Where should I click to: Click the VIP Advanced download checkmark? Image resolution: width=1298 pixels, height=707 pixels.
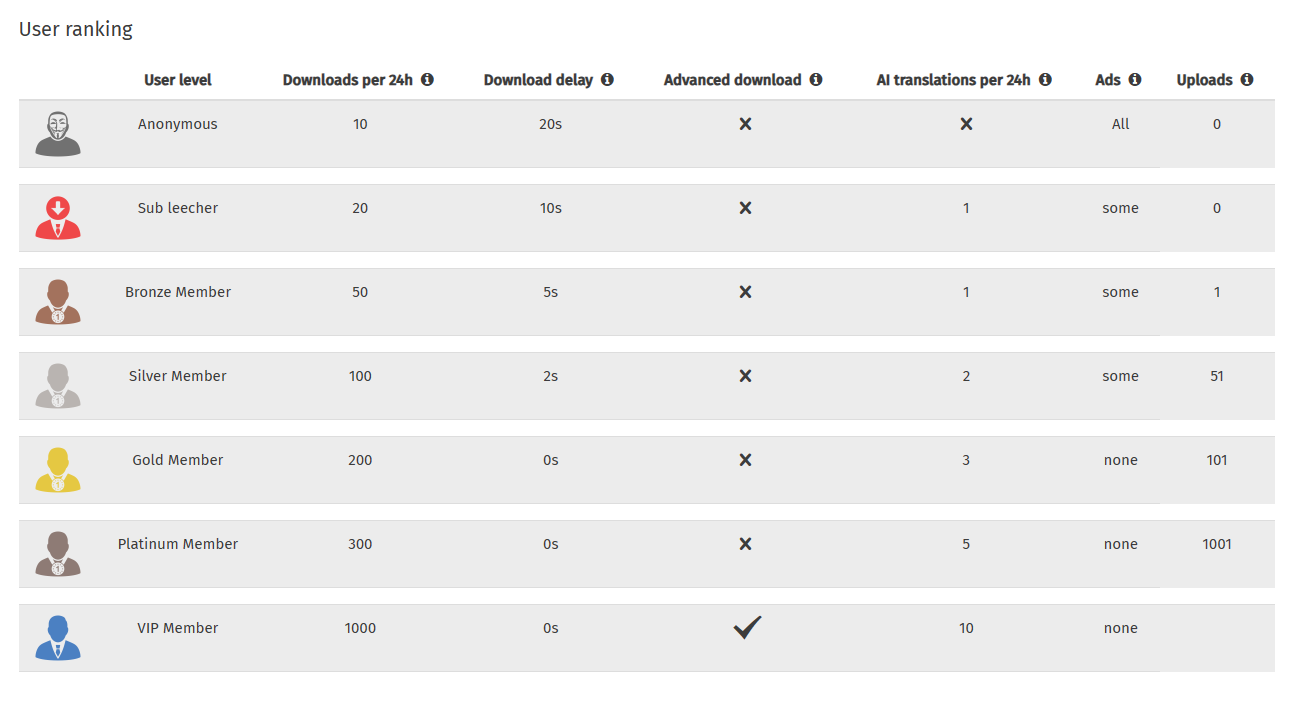coord(747,627)
